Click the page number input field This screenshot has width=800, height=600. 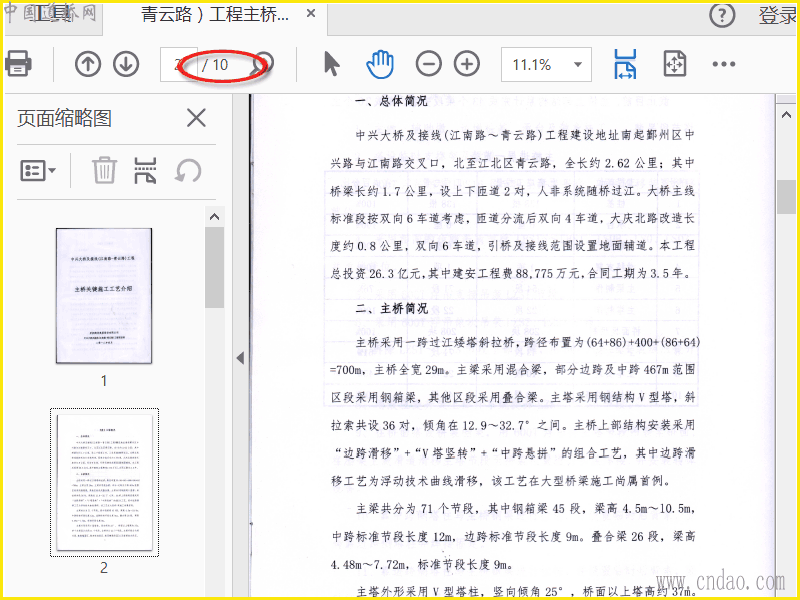(179, 65)
